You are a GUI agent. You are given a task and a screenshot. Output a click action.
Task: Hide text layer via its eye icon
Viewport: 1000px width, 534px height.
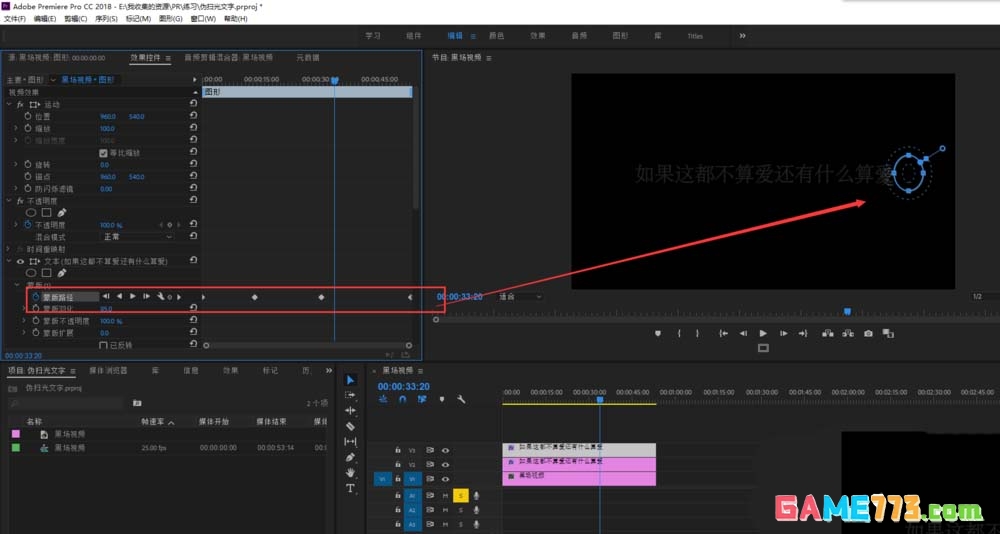pyautogui.click(x=20, y=261)
